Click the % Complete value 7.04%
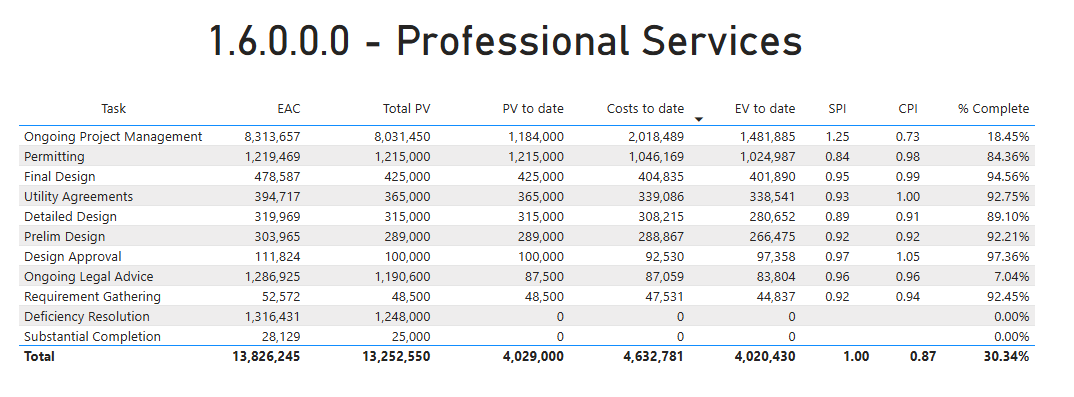1074x397 pixels. tap(1012, 277)
